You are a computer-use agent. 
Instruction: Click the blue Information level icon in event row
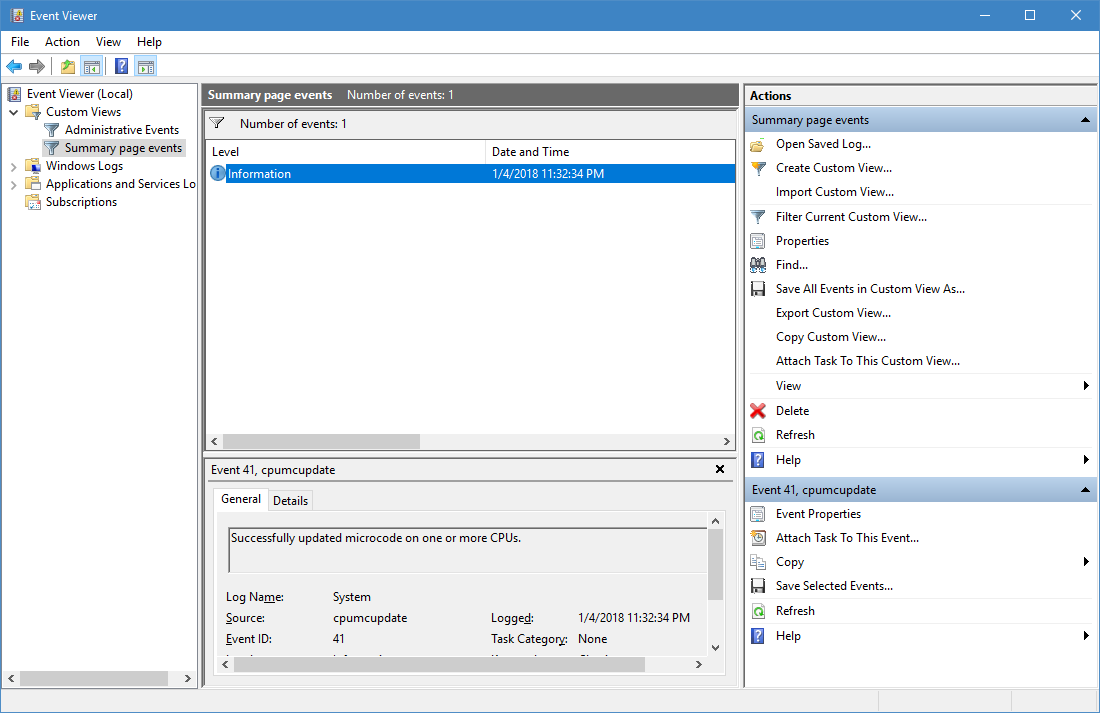pos(218,173)
